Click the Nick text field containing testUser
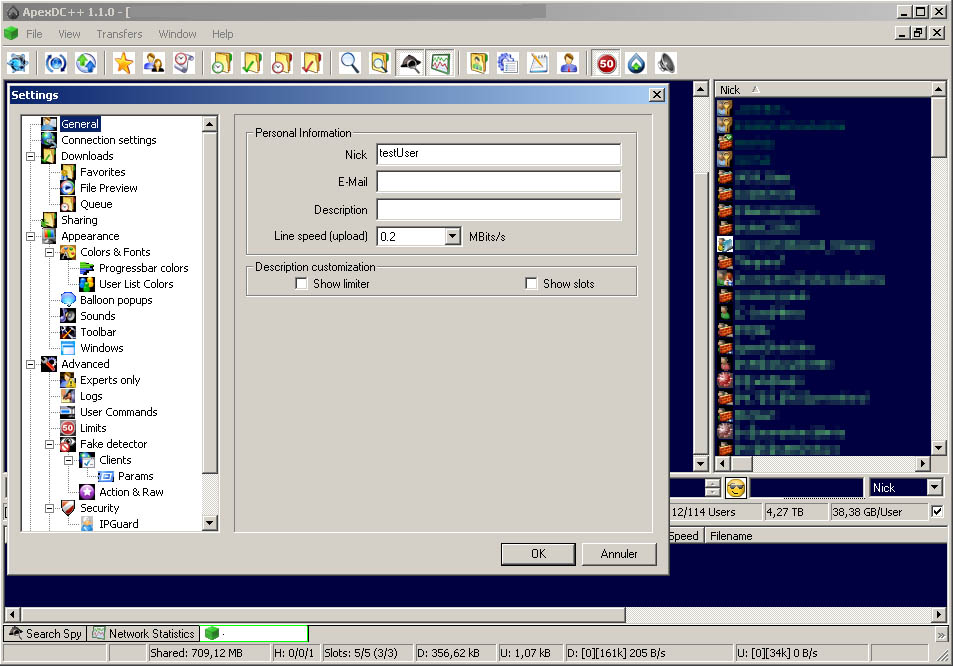953x666 pixels. click(498, 154)
